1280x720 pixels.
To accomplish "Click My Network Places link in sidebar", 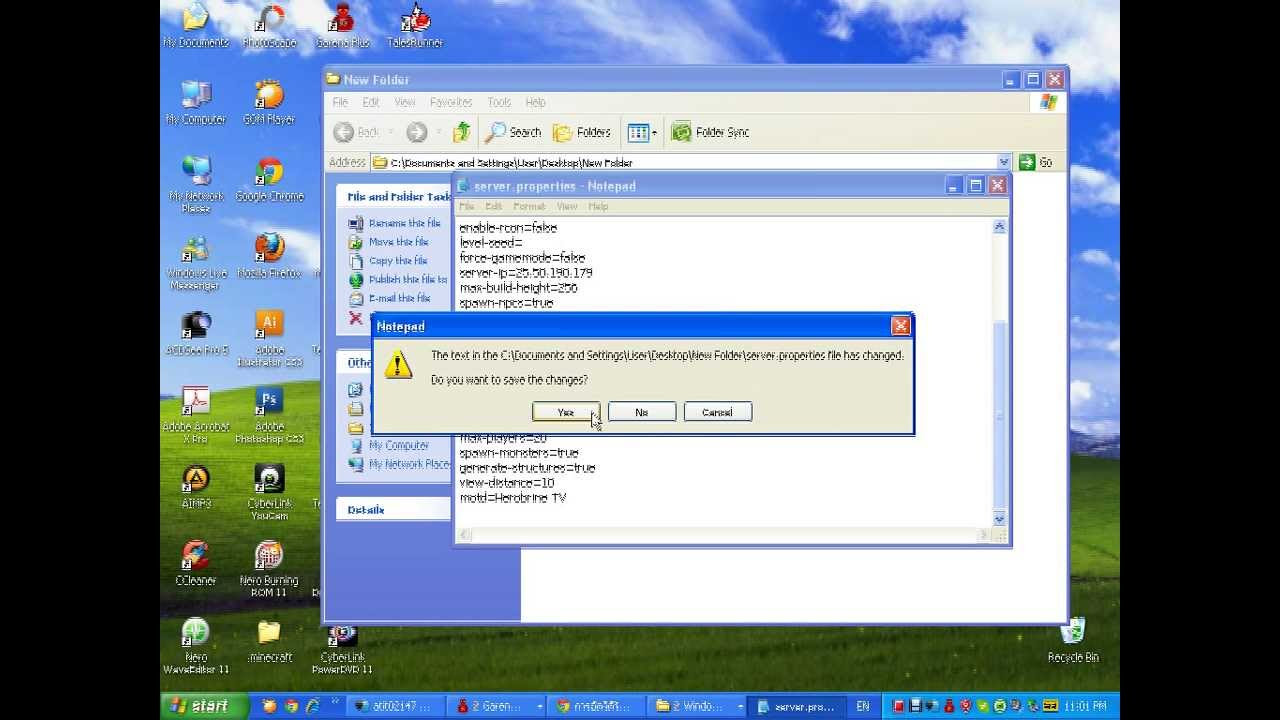I will [x=409, y=464].
